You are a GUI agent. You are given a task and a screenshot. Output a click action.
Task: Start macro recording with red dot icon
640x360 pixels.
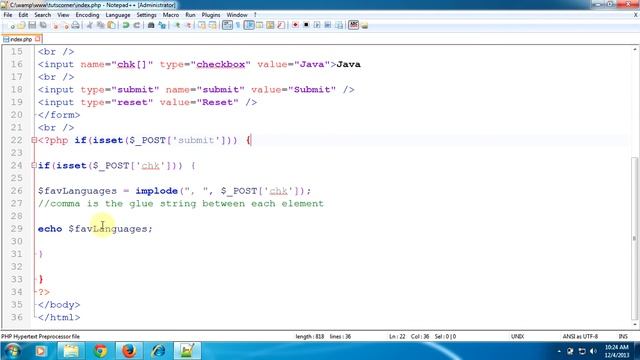(x=295, y=25)
